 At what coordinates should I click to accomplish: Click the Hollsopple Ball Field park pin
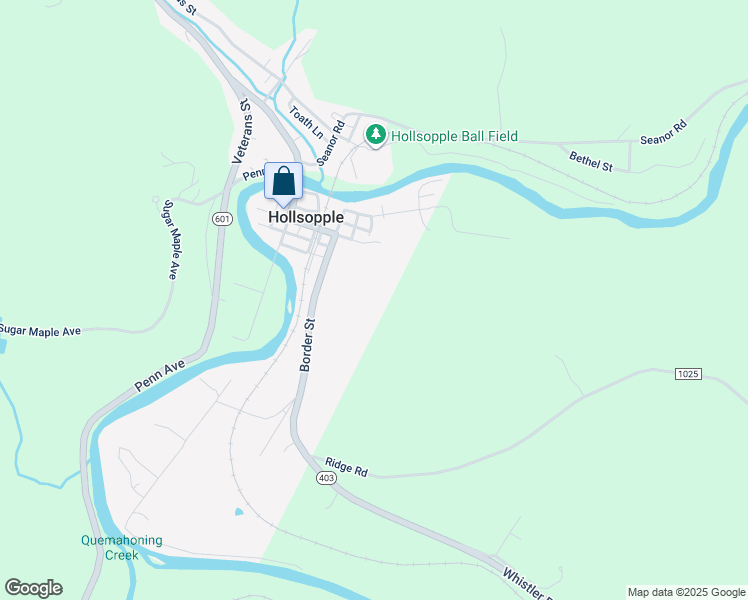[376, 135]
